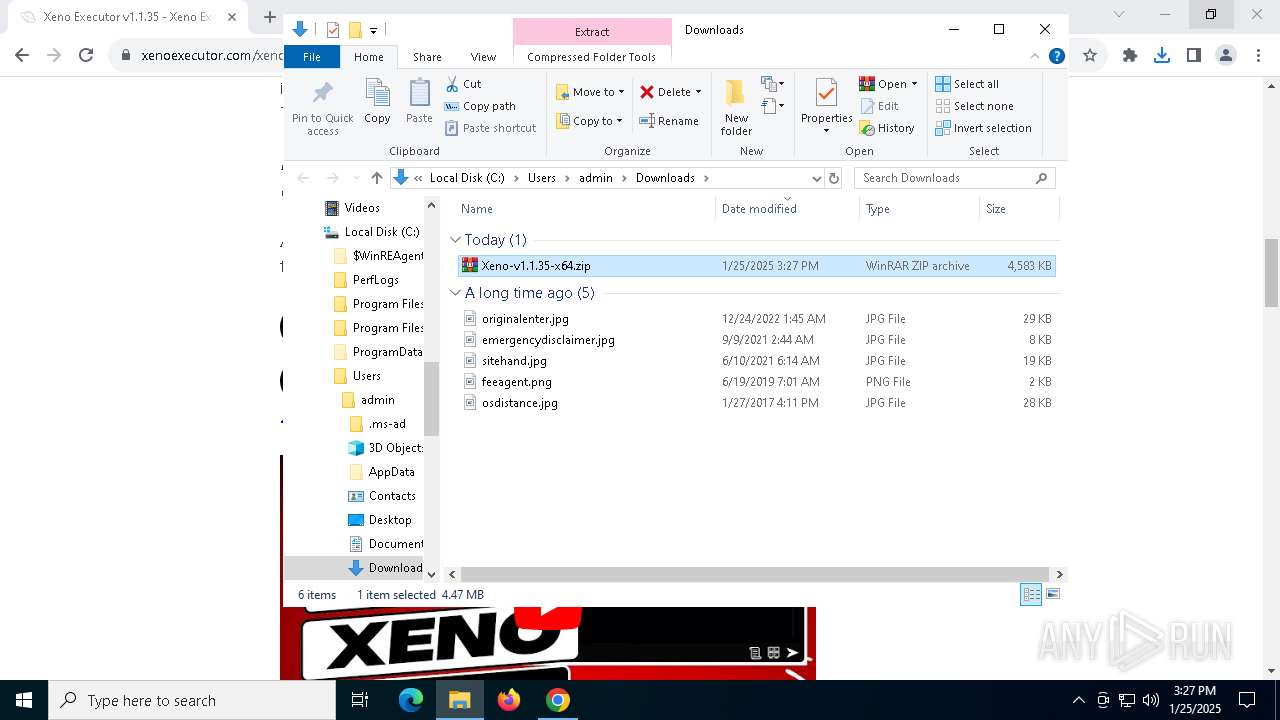The height and width of the screenshot is (720, 1280).
Task: Click Select all
Action: point(967,84)
